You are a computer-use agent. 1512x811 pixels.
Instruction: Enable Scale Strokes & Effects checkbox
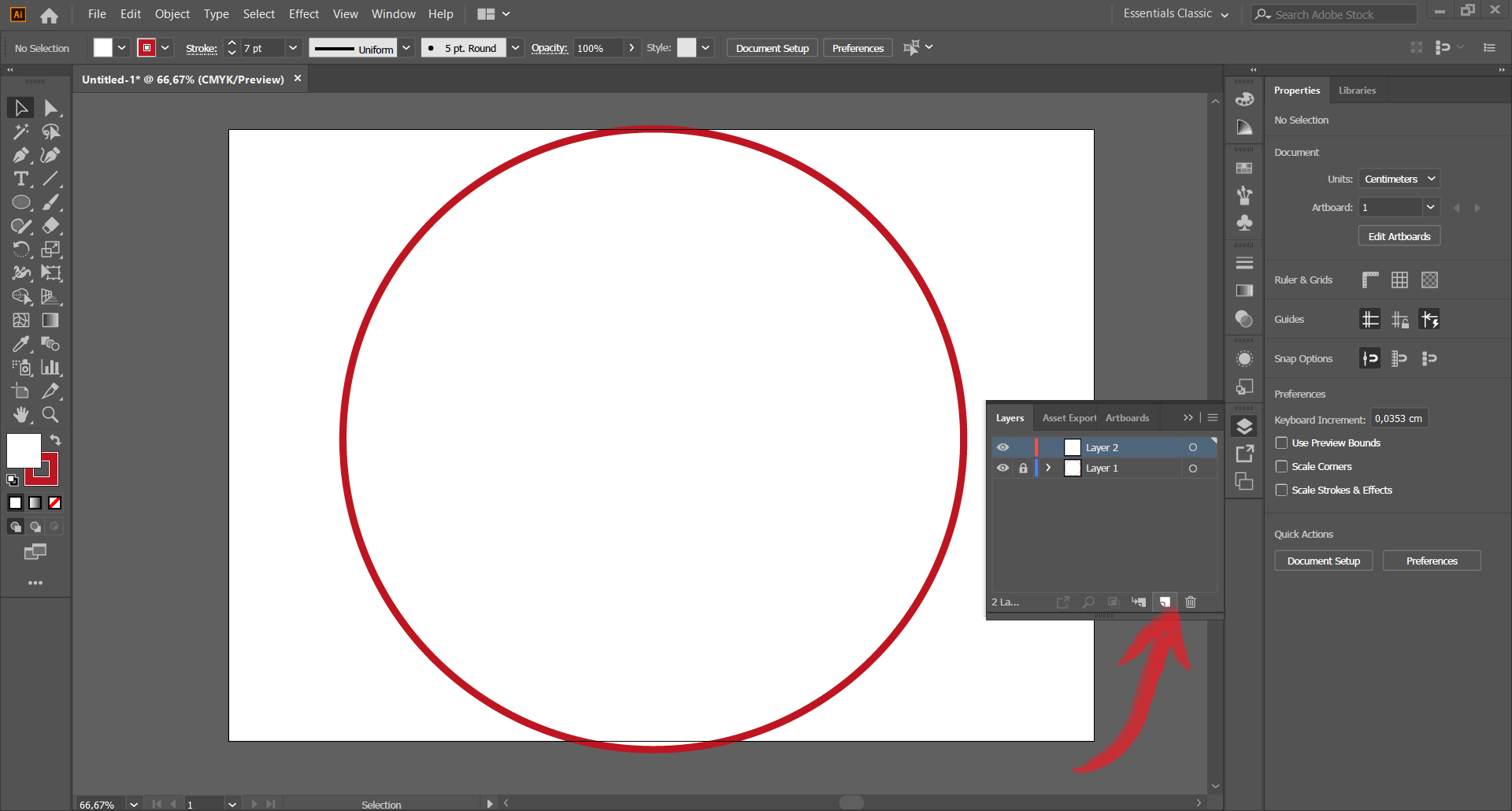tap(1282, 491)
